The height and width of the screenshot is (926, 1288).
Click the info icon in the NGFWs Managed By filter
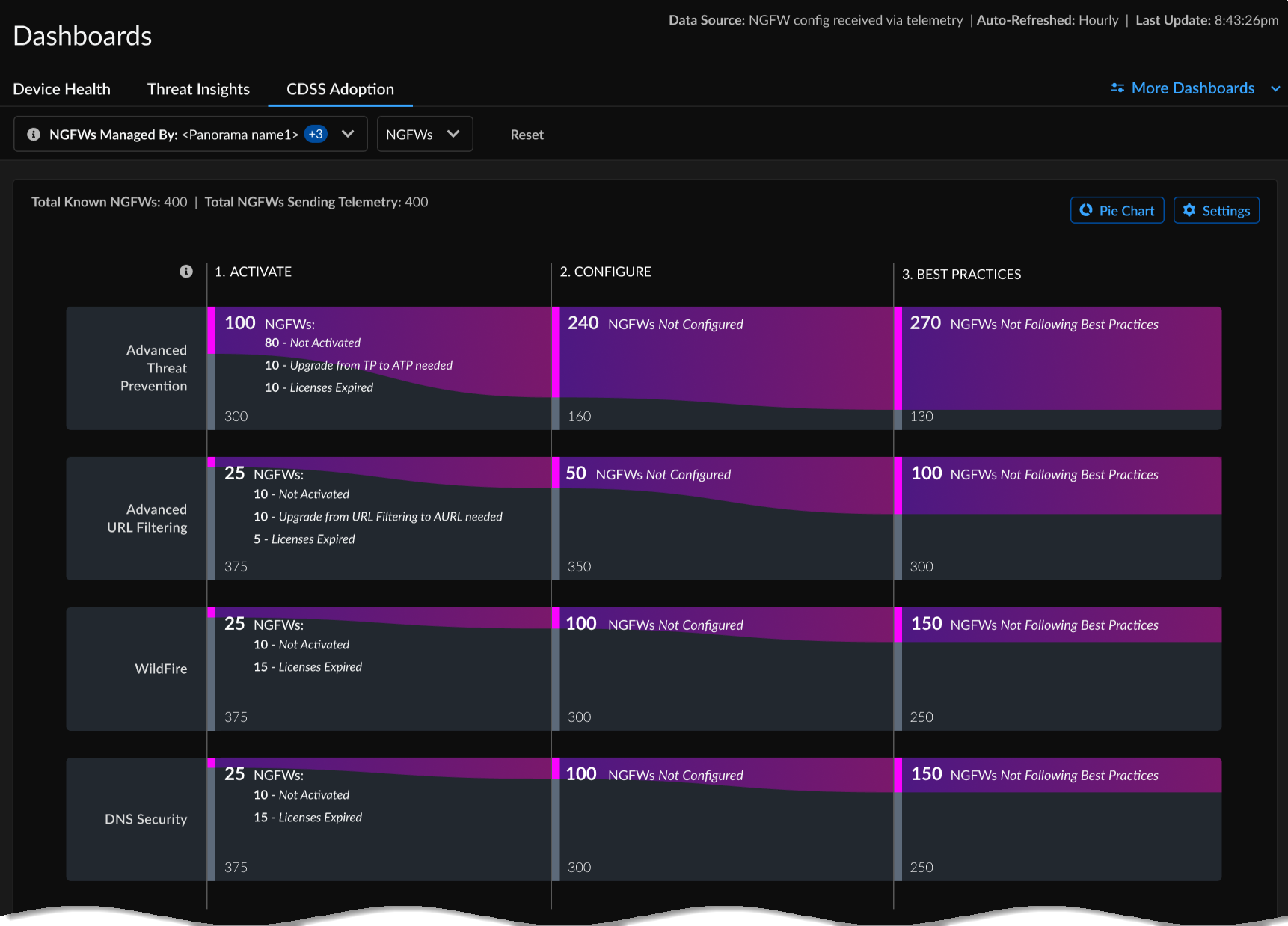(x=34, y=134)
